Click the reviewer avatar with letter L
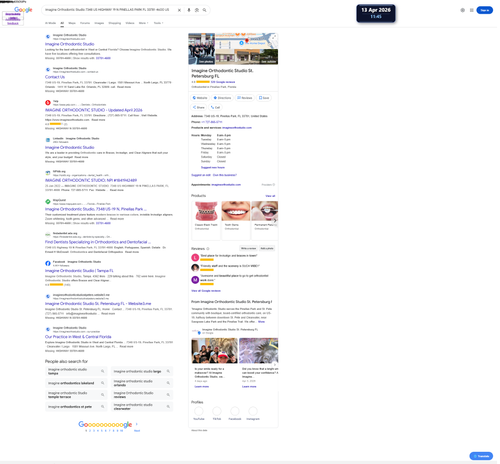 pos(195,257)
